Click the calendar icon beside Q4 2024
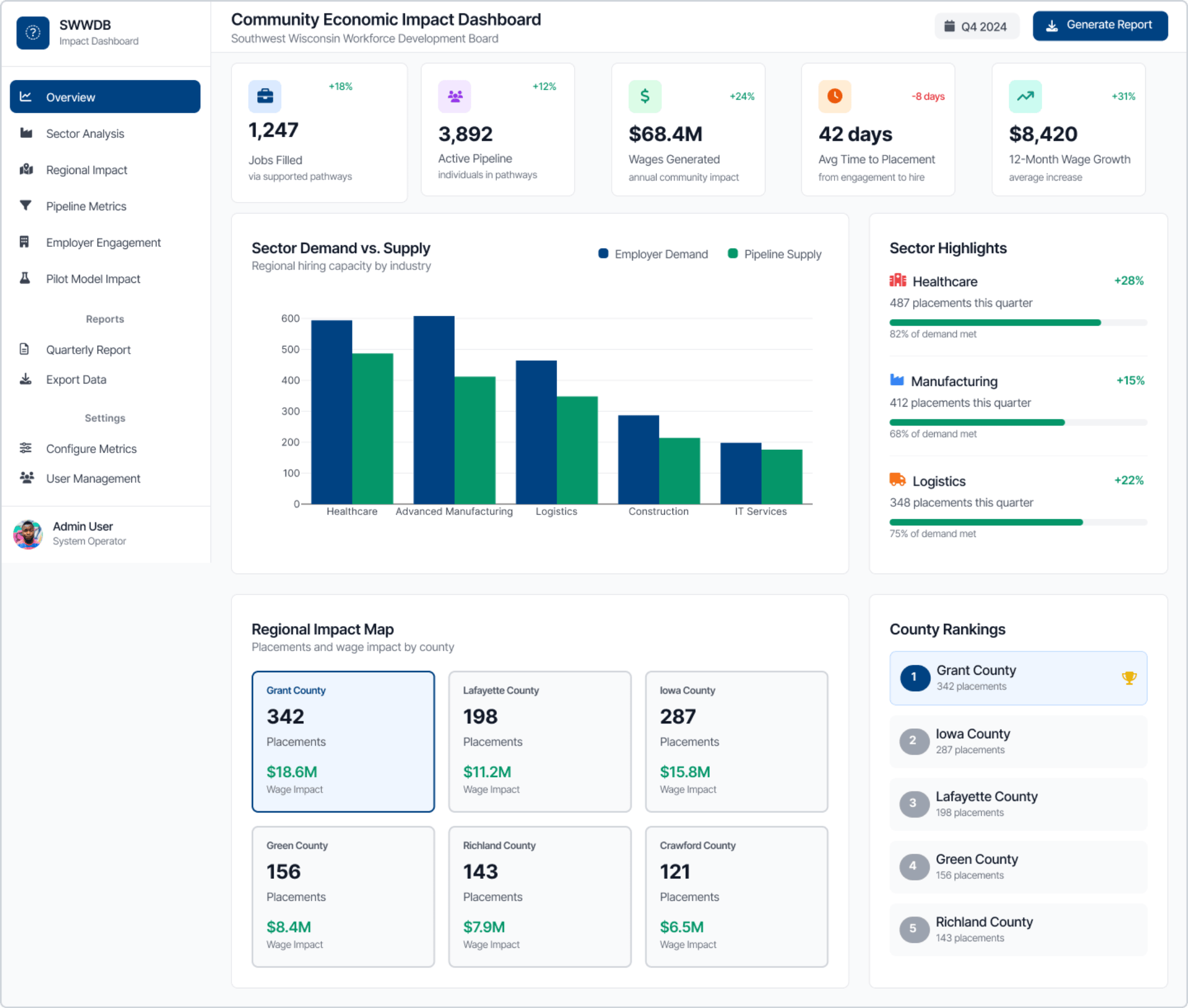 (x=949, y=26)
